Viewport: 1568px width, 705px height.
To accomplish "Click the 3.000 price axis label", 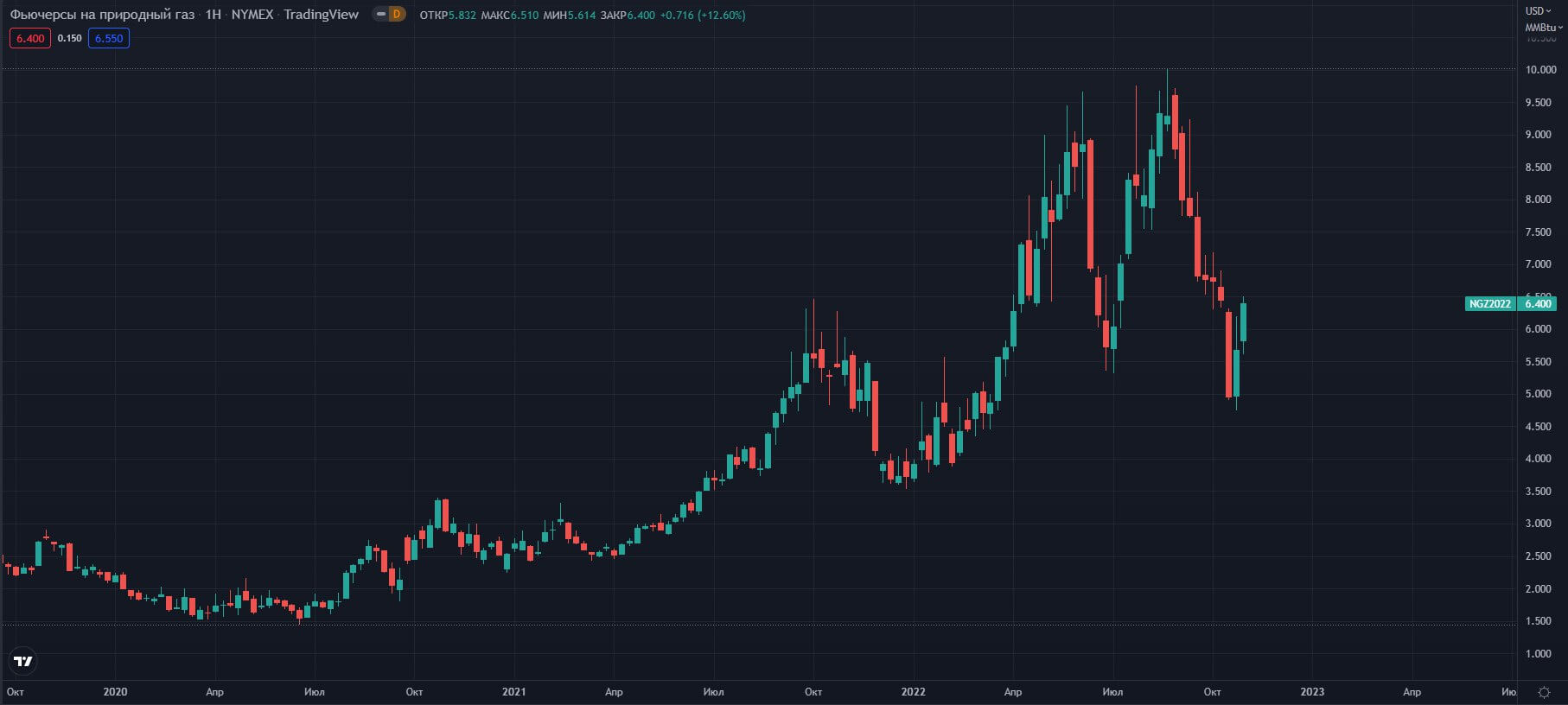I will [1539, 524].
